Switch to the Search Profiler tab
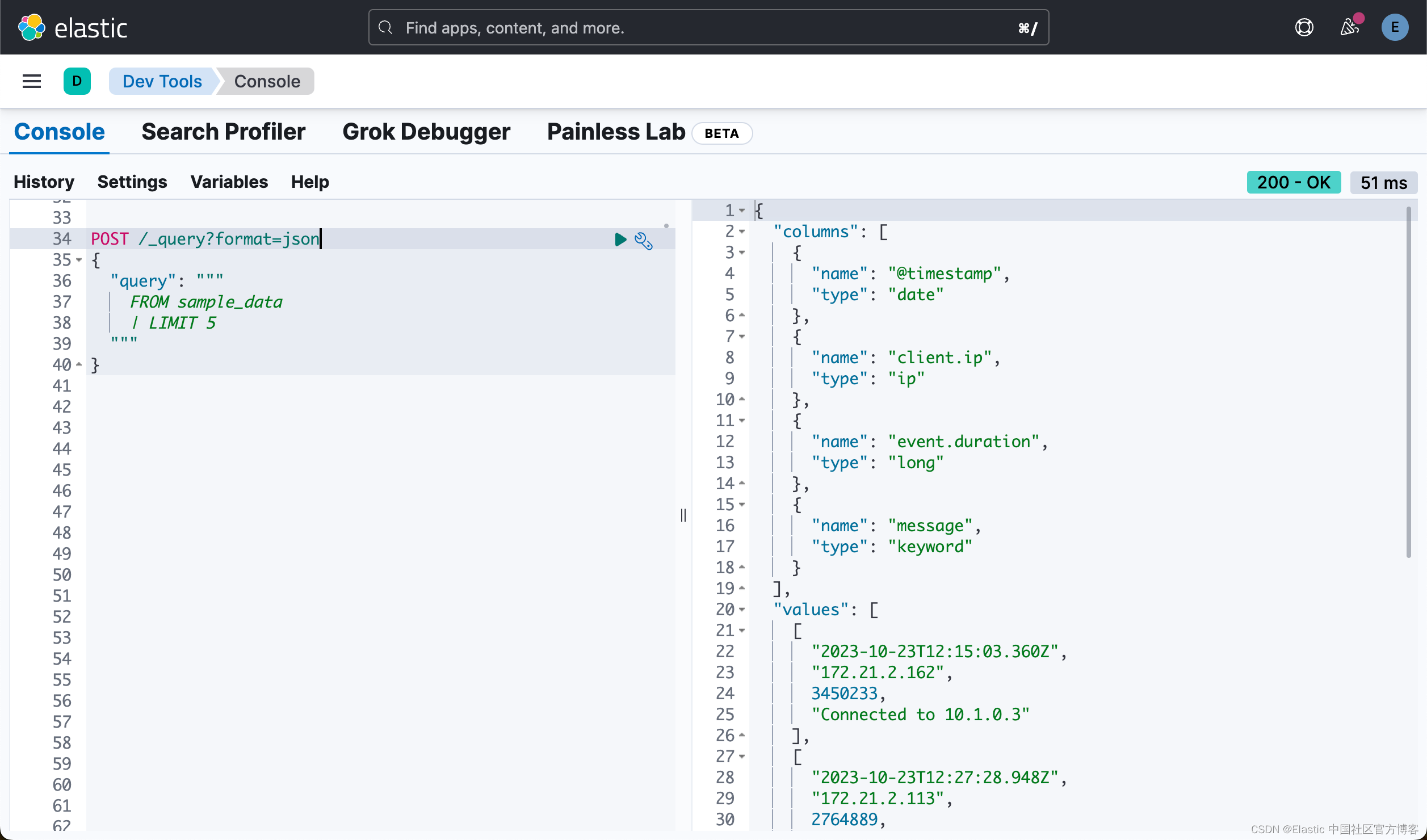The height and width of the screenshot is (840, 1427). point(223,132)
